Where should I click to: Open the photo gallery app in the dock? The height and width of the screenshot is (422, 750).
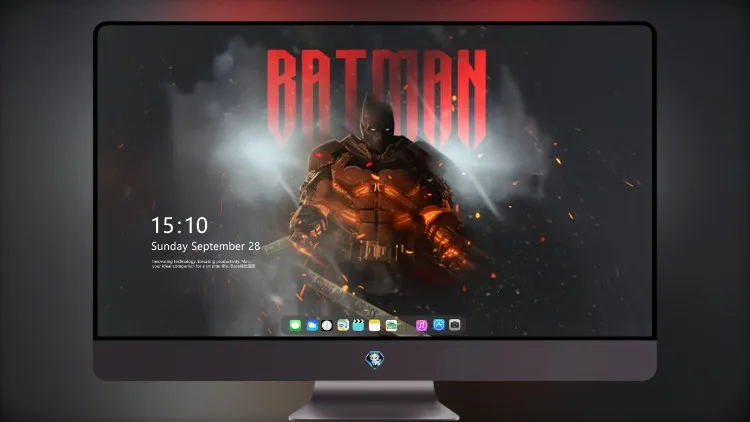pyautogui.click(x=391, y=325)
